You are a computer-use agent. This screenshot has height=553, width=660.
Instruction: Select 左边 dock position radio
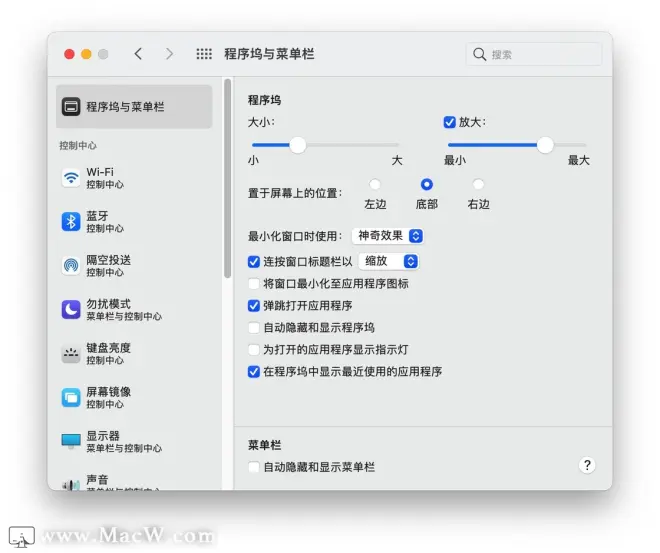pos(375,184)
